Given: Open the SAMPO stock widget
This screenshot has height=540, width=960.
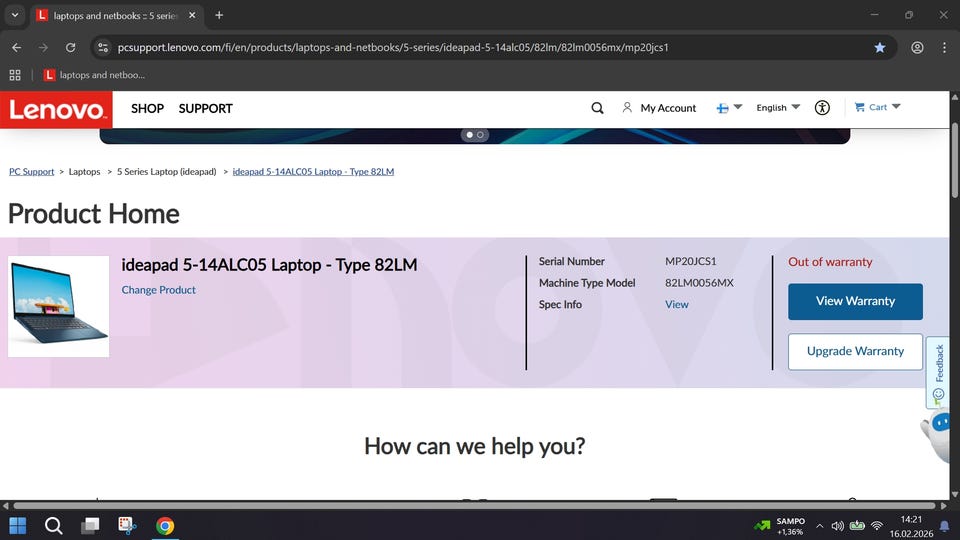Looking at the screenshot, I should tap(779, 526).
